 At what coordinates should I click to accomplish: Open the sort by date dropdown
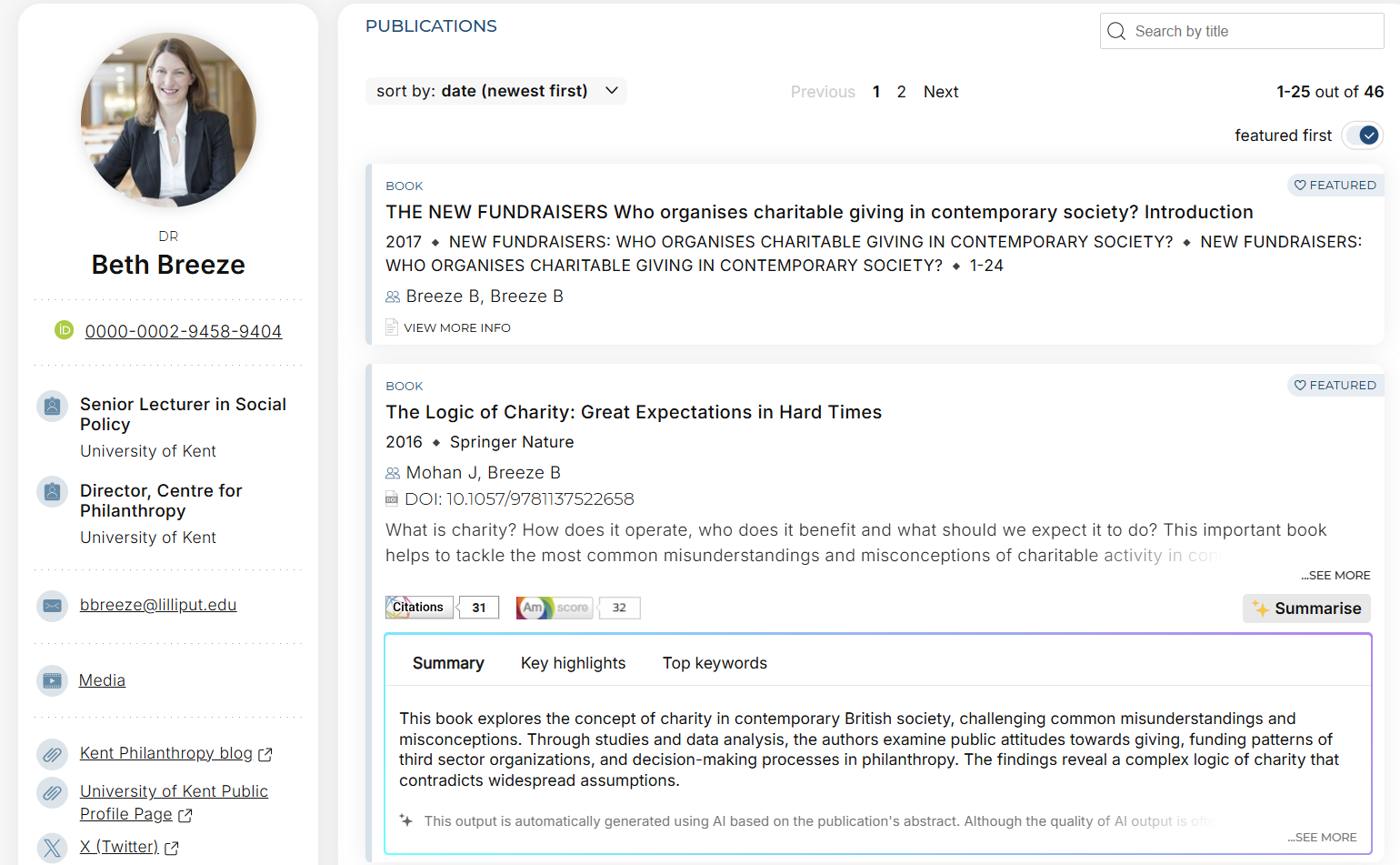point(495,91)
